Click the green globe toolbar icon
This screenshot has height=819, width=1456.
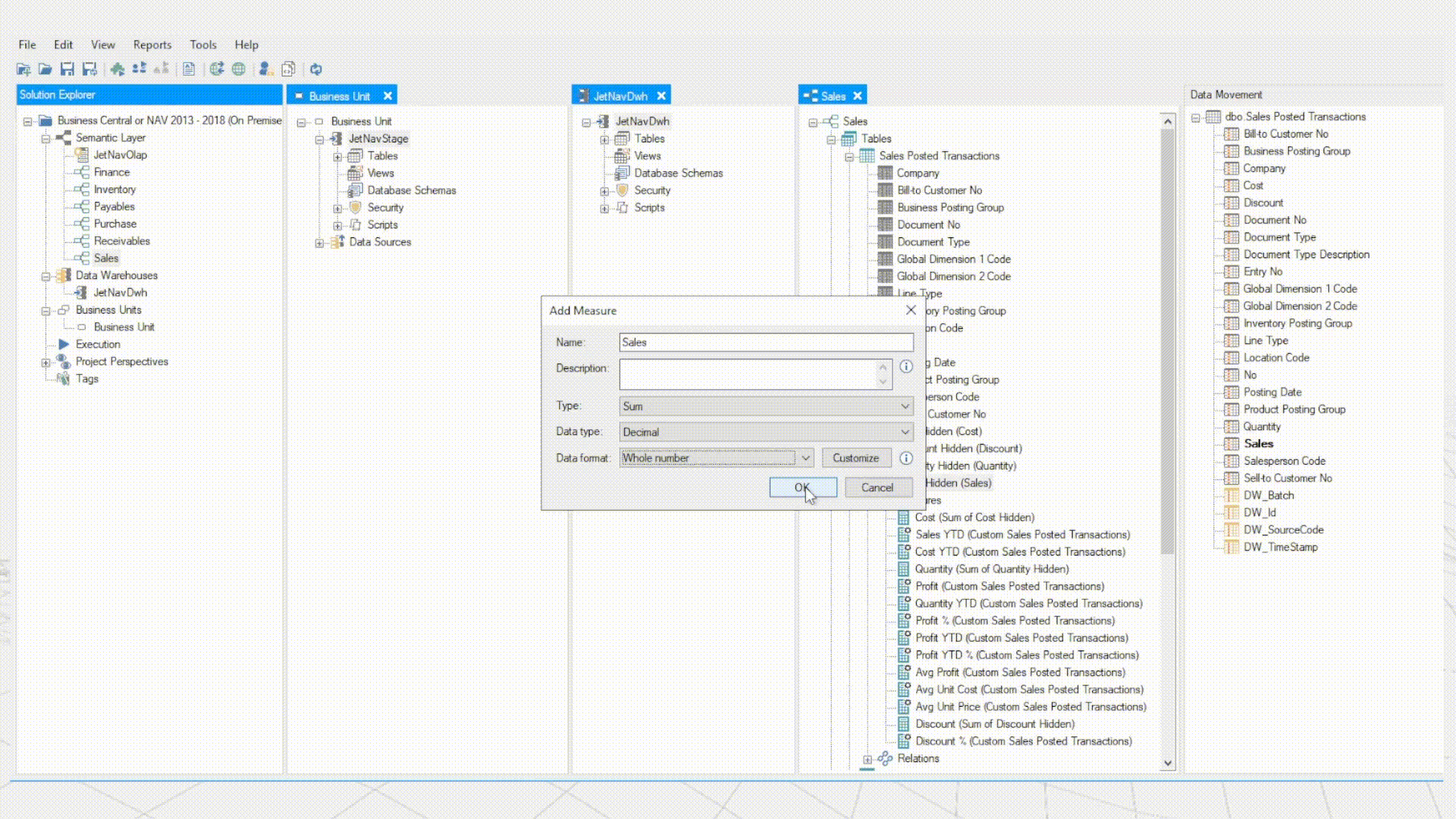tap(239, 69)
